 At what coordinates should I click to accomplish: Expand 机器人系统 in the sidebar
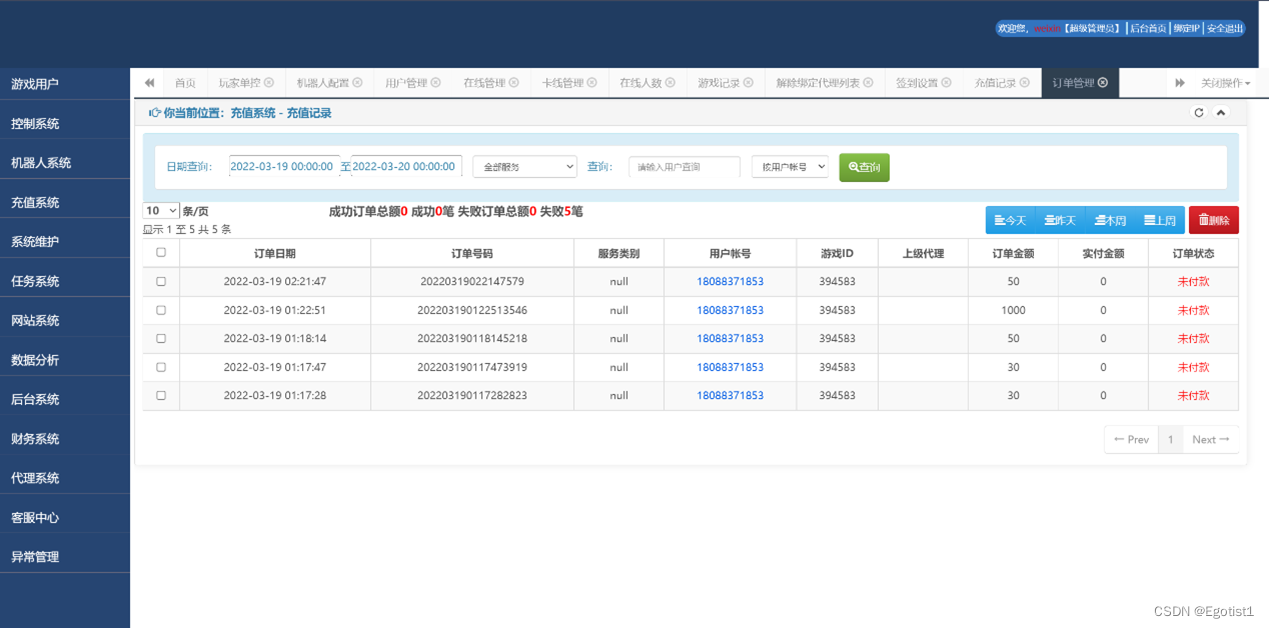pyautogui.click(x=65, y=163)
